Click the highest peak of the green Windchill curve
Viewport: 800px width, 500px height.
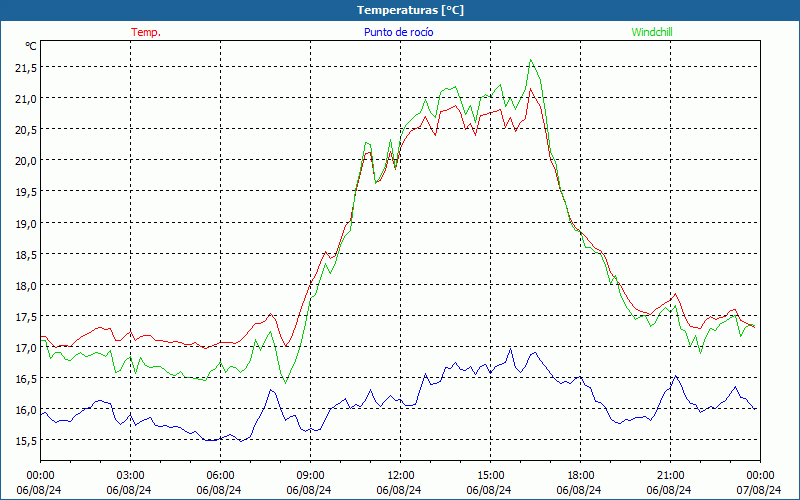[531, 60]
